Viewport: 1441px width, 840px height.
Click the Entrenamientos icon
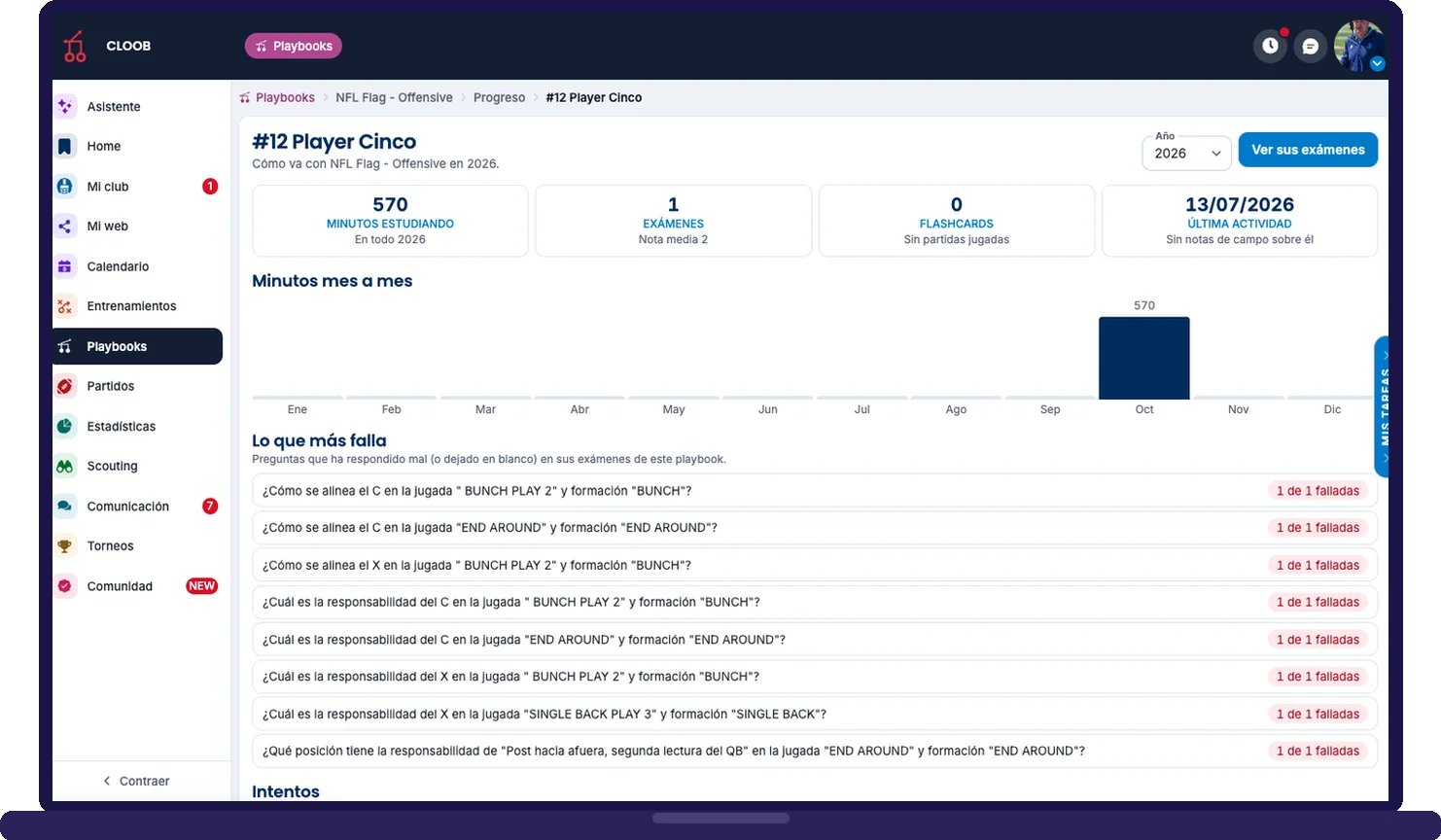[x=65, y=306]
